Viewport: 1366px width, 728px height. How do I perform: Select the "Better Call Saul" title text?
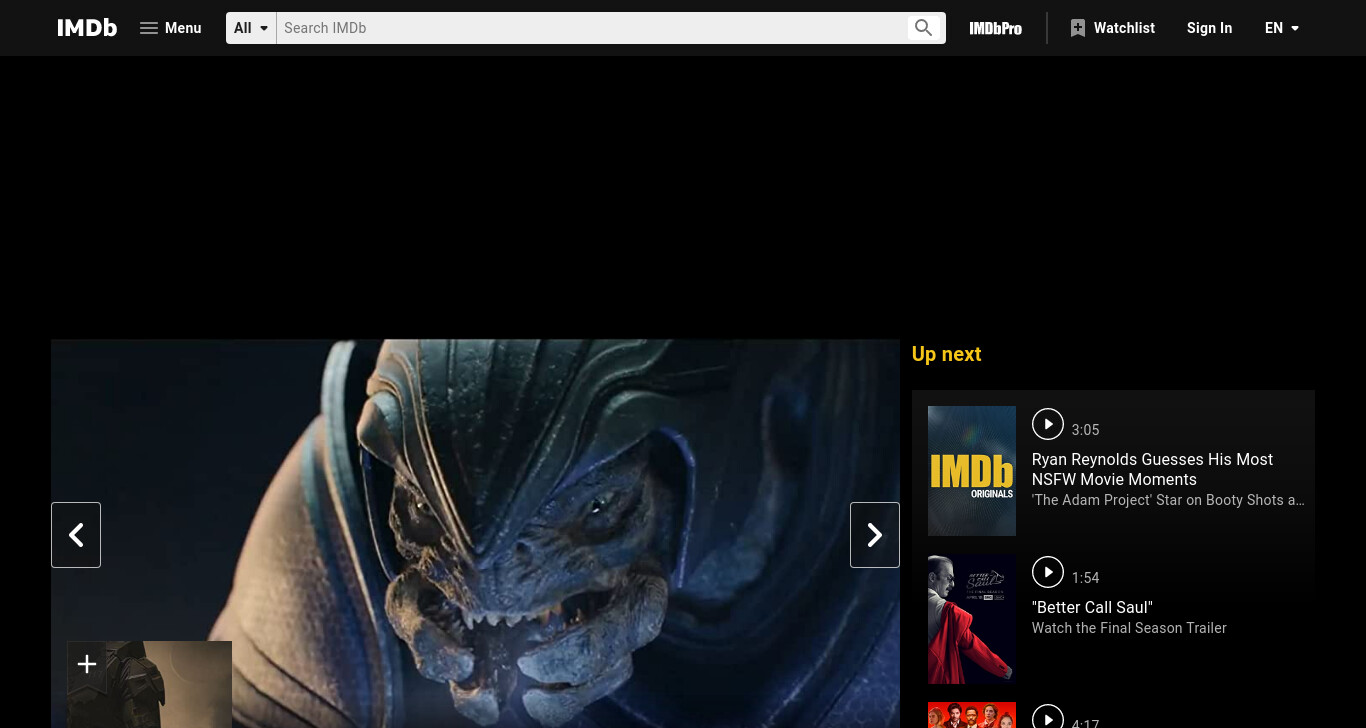click(1092, 607)
